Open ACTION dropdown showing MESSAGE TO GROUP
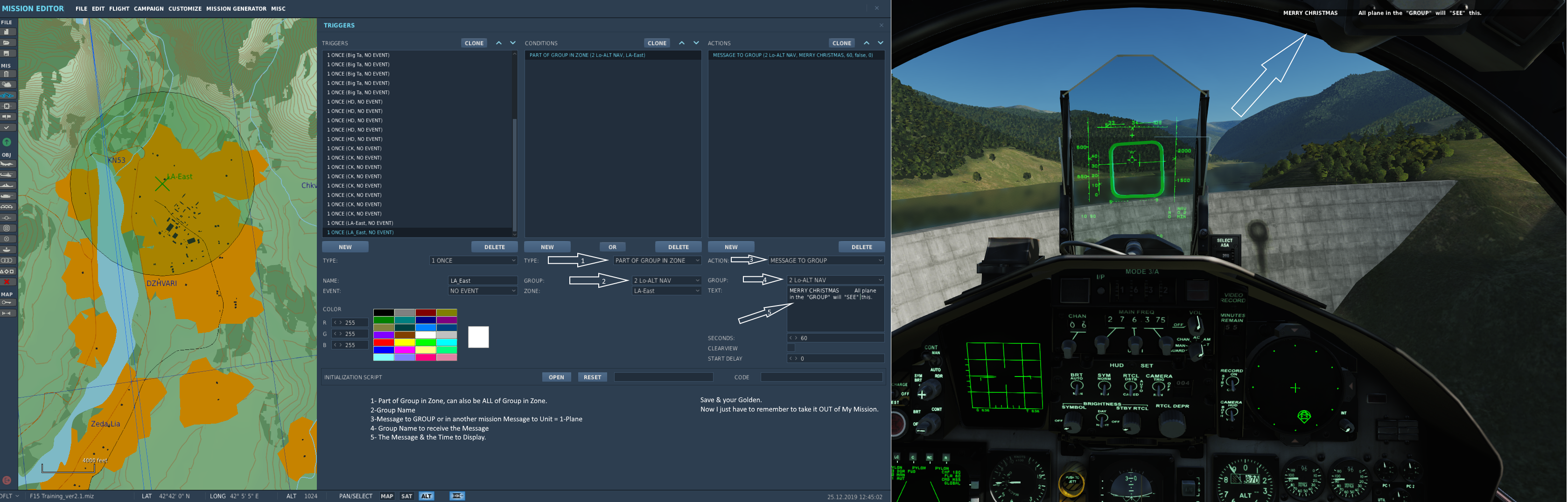Screen dimensions: 1568x502 [826, 260]
